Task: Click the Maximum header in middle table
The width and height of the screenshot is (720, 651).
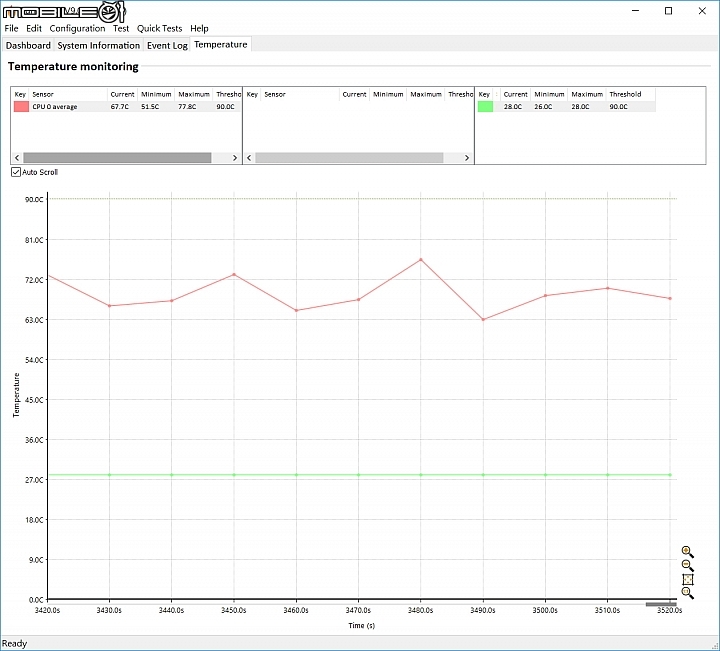Action: (x=426, y=94)
